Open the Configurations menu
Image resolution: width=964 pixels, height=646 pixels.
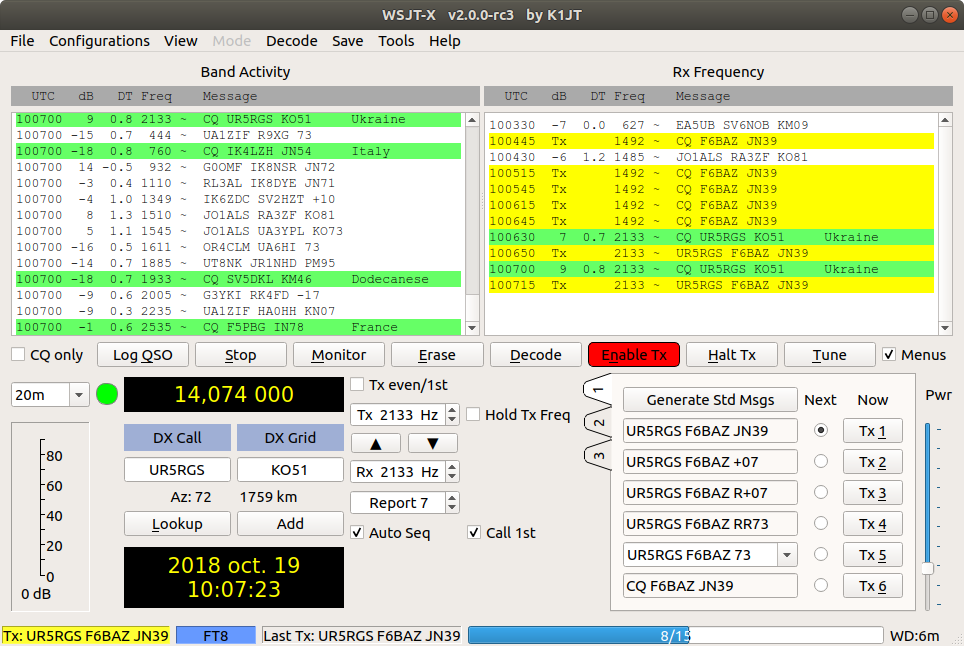click(x=99, y=41)
